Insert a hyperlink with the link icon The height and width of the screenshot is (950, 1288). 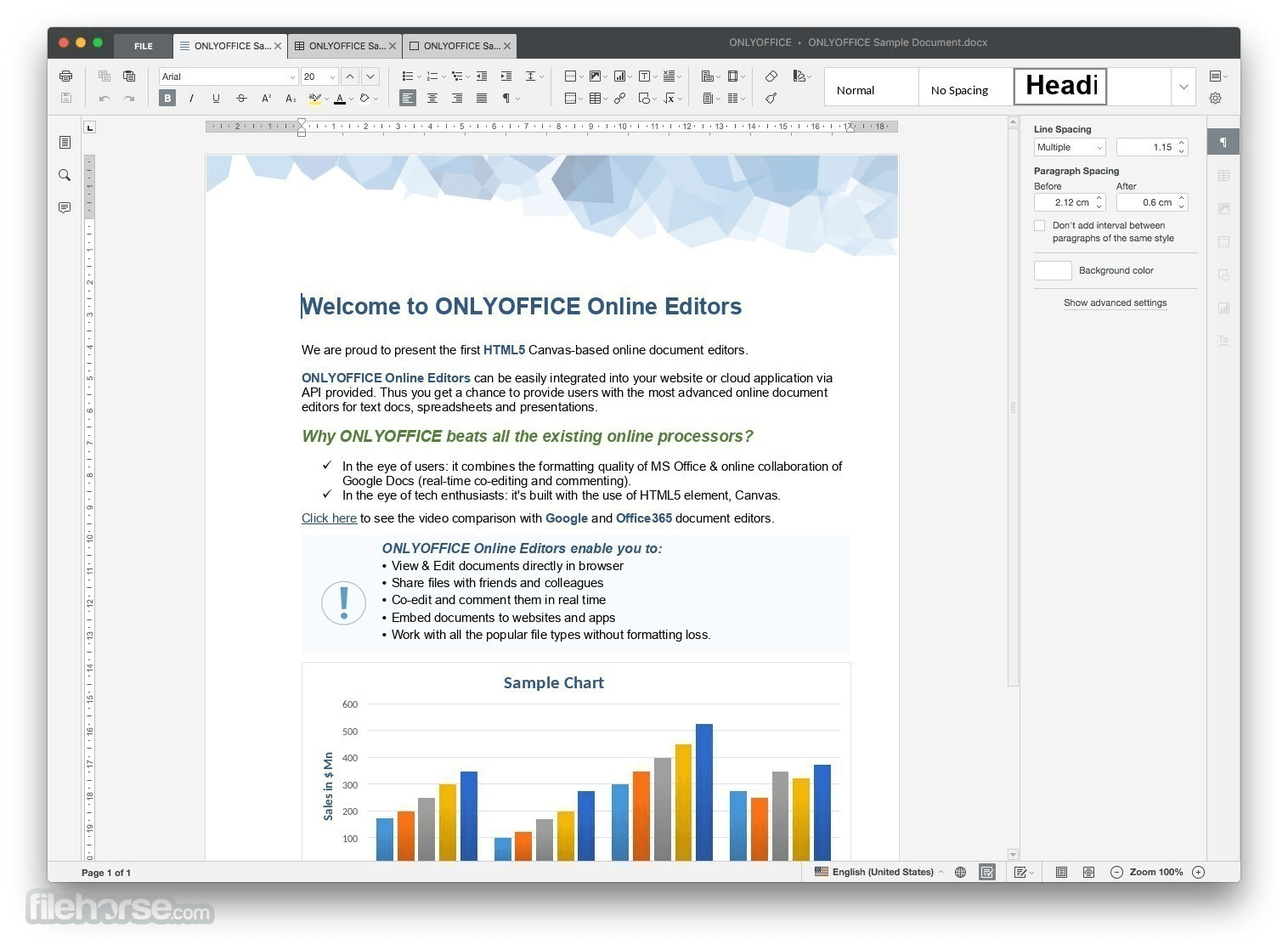click(620, 99)
